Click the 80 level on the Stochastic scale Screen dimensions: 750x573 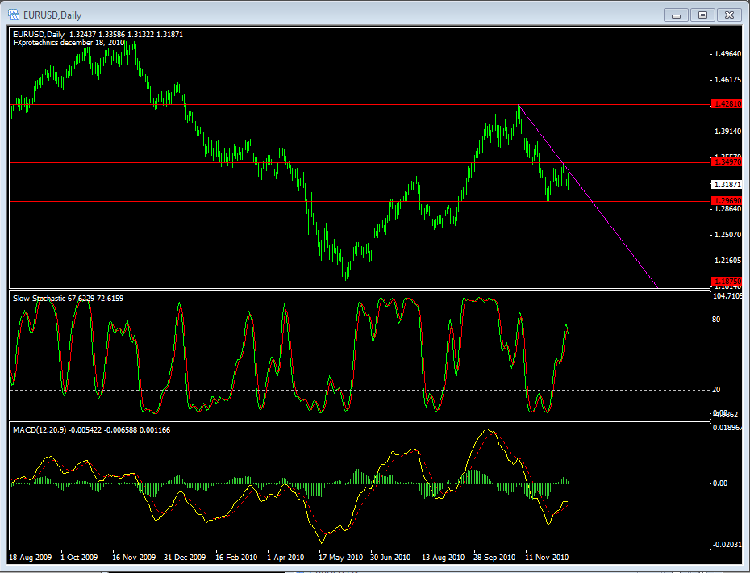(716, 321)
